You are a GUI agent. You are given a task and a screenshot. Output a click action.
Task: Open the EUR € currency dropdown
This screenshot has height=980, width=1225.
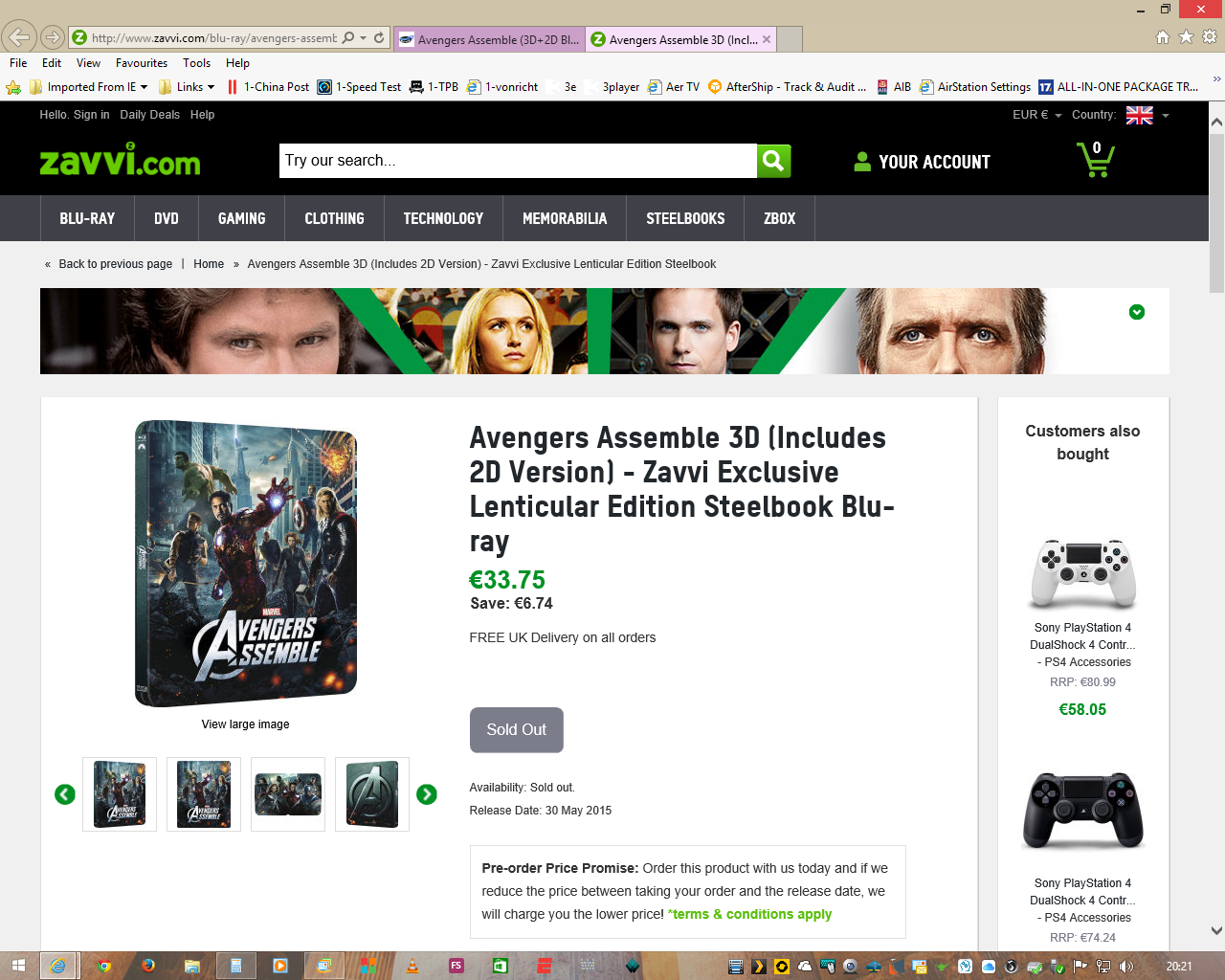coord(1037,115)
